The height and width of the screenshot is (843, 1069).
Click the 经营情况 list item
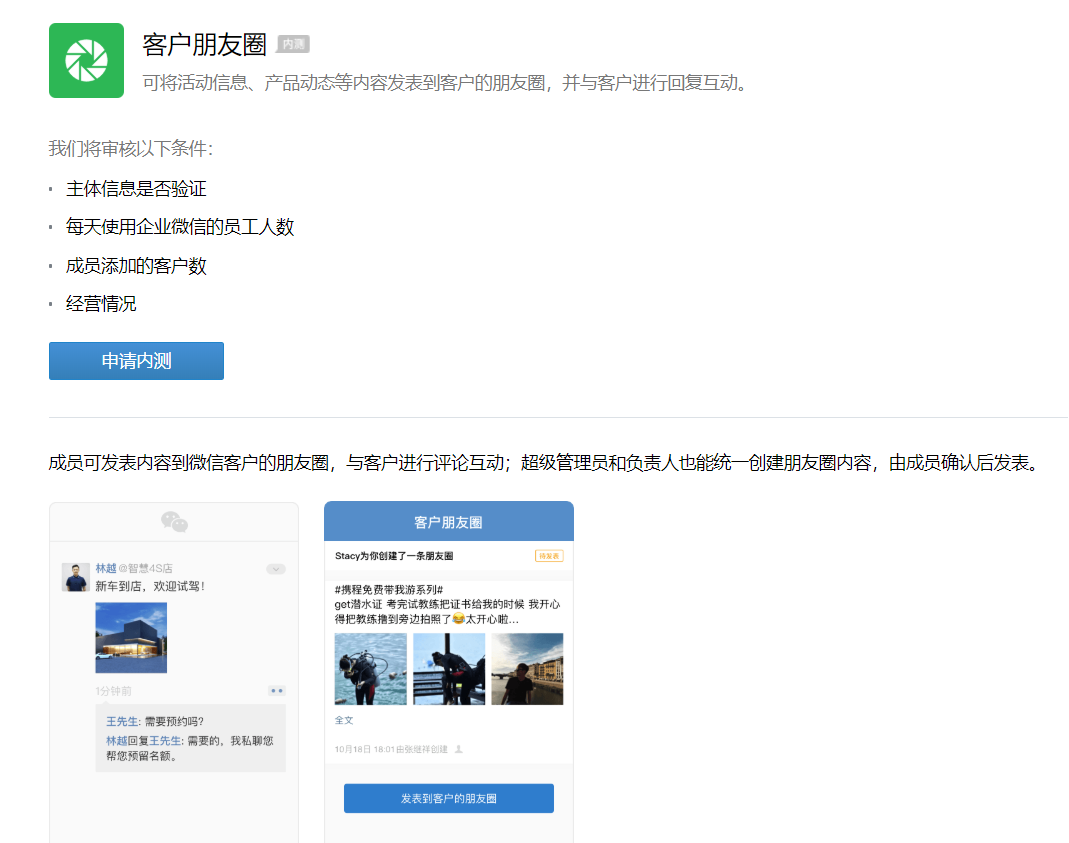(x=101, y=304)
